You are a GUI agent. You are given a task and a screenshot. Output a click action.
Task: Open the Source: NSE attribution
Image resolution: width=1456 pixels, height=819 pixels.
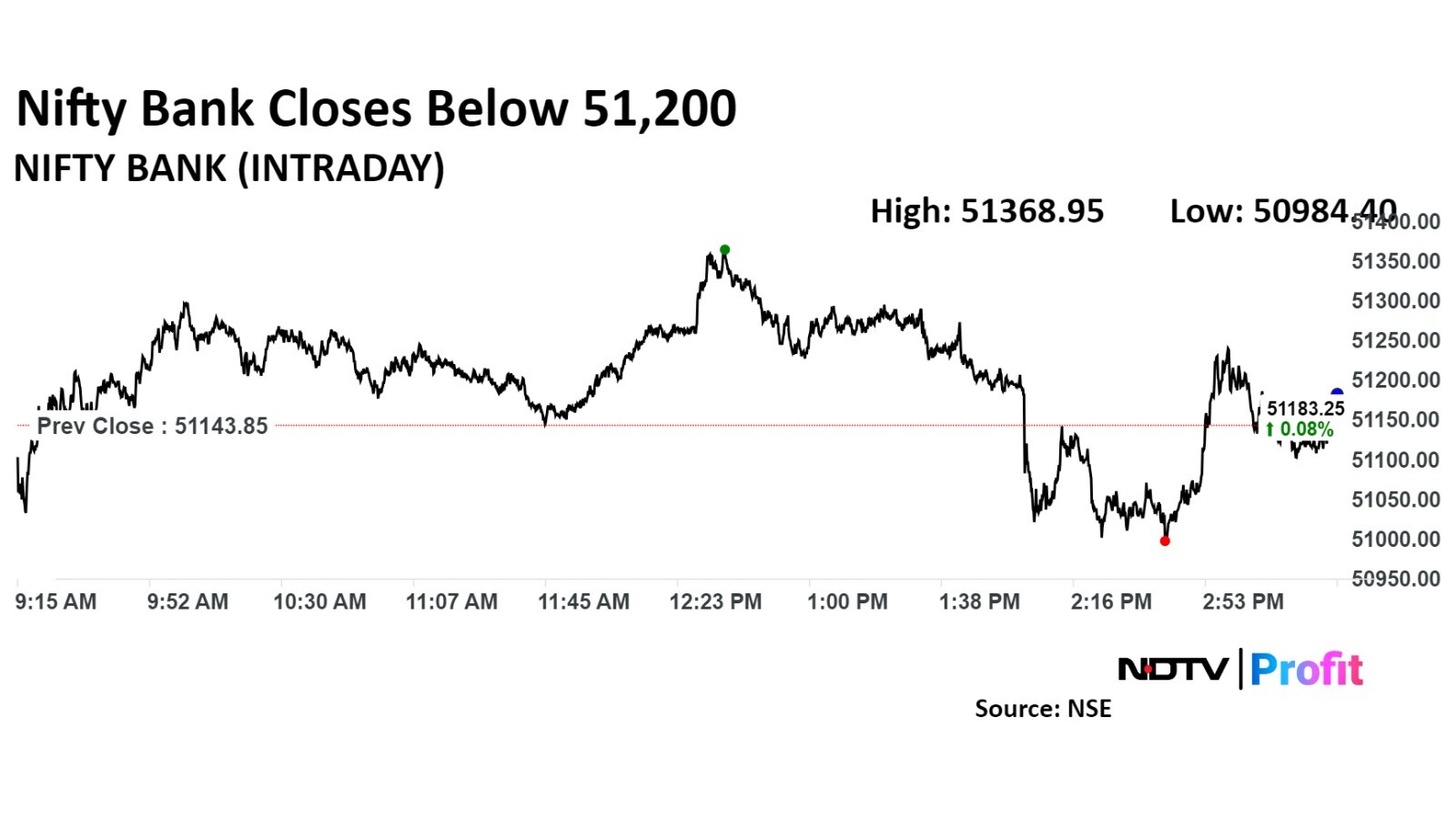tap(1043, 709)
